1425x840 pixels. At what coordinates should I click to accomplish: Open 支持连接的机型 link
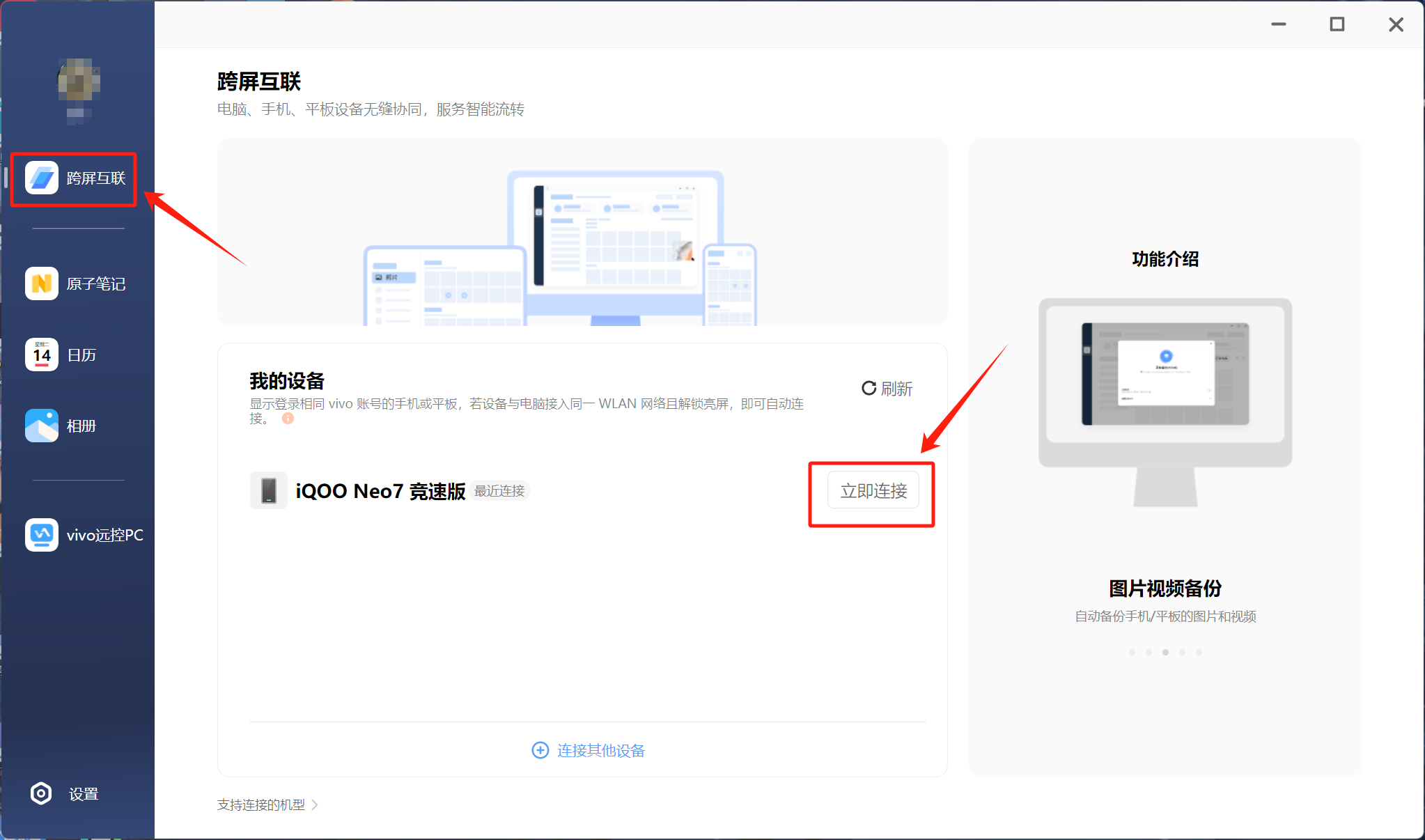(267, 804)
